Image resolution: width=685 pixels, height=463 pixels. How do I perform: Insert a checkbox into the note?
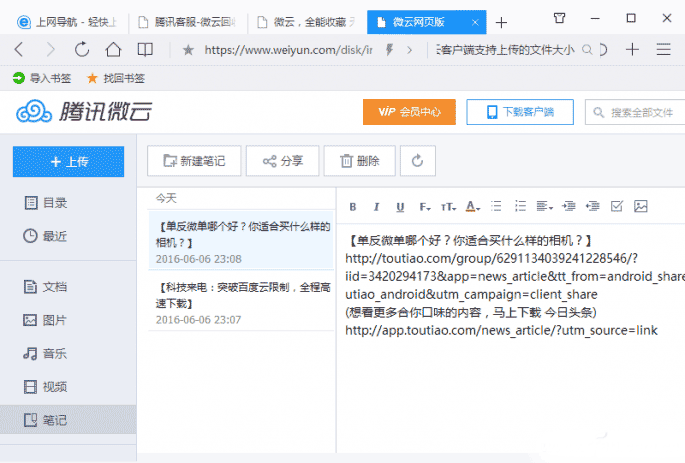pos(616,206)
